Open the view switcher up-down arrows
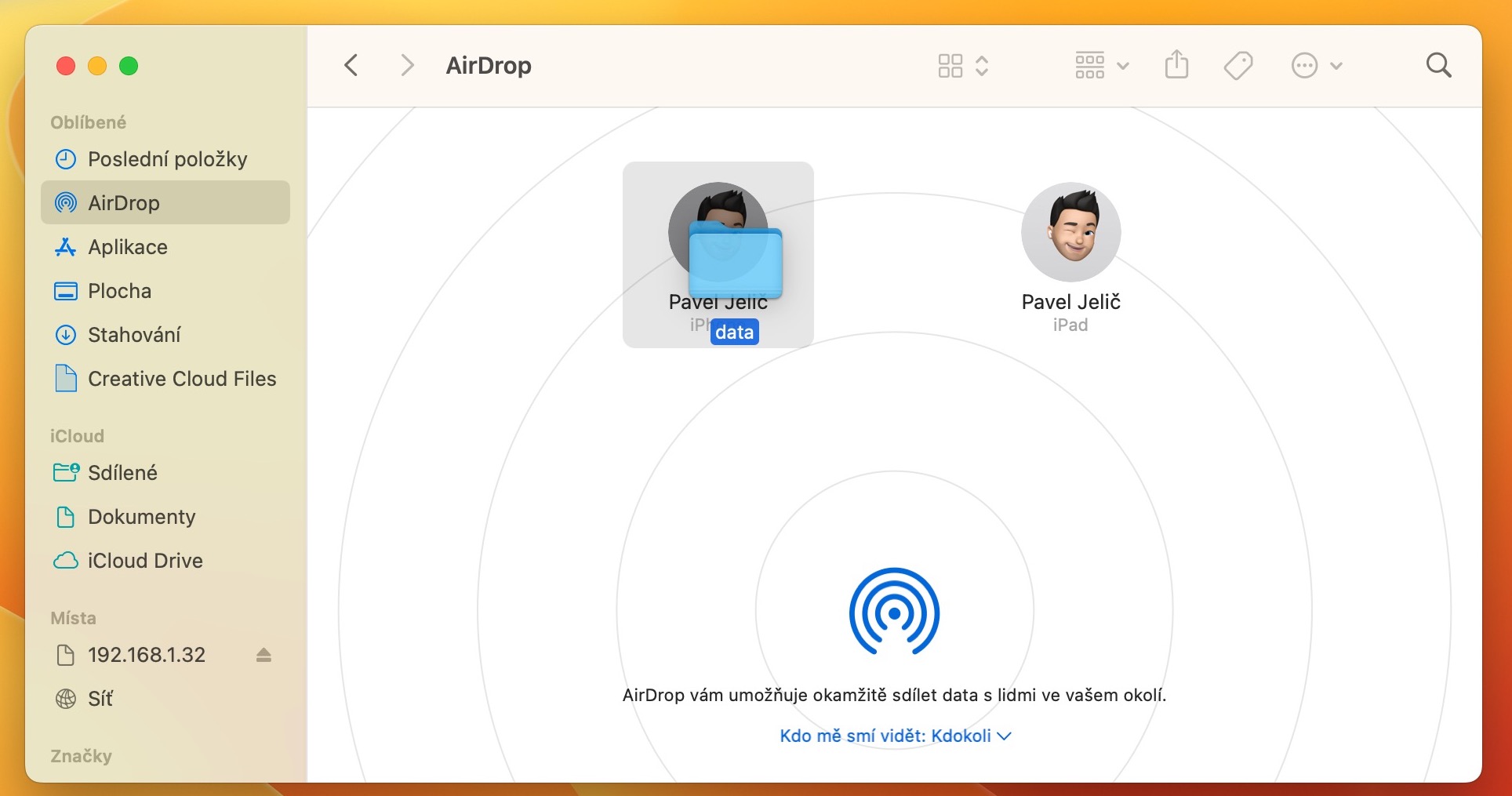 [982, 66]
